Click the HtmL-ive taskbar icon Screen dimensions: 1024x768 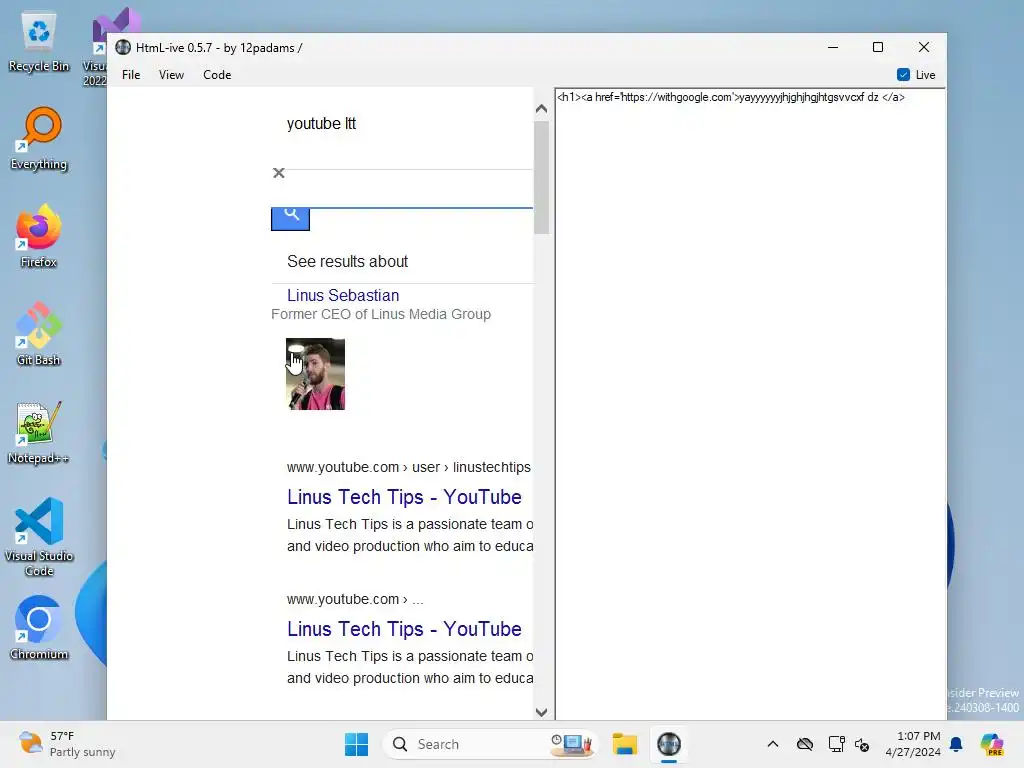669,744
